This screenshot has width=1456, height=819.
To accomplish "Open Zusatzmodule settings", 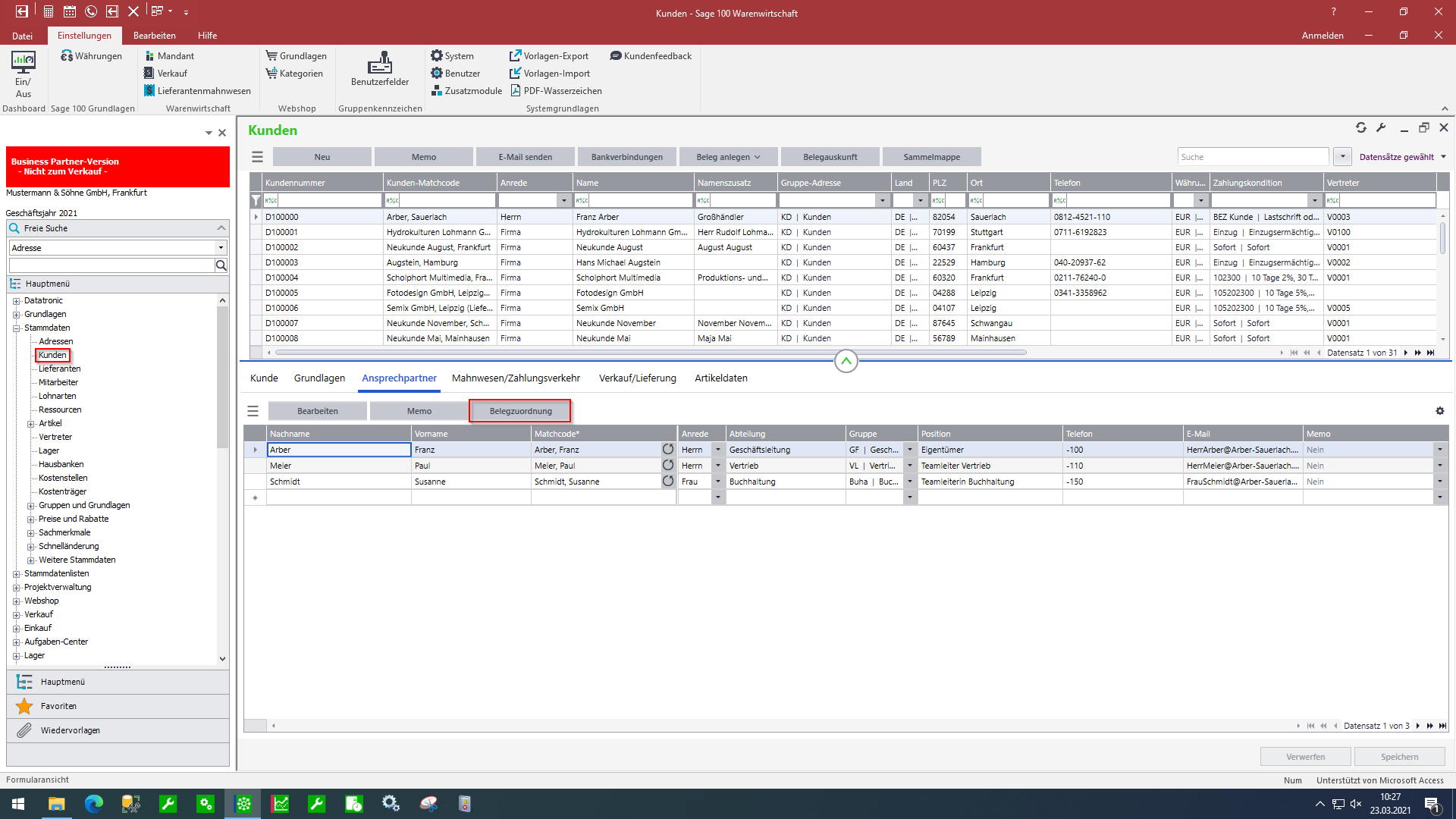I will point(466,91).
